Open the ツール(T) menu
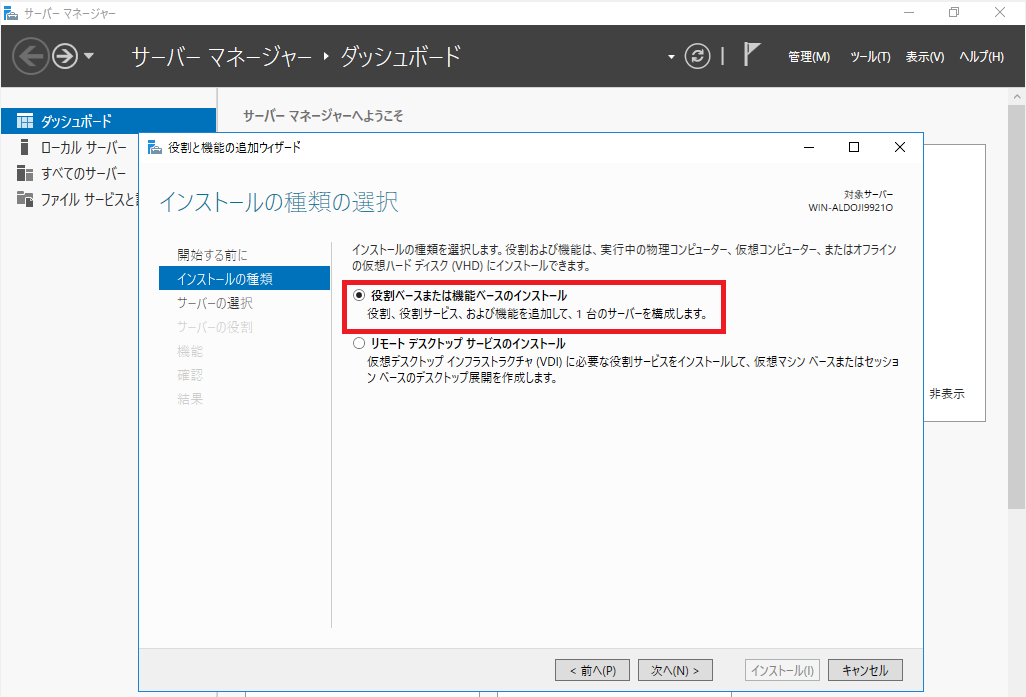 (870, 57)
